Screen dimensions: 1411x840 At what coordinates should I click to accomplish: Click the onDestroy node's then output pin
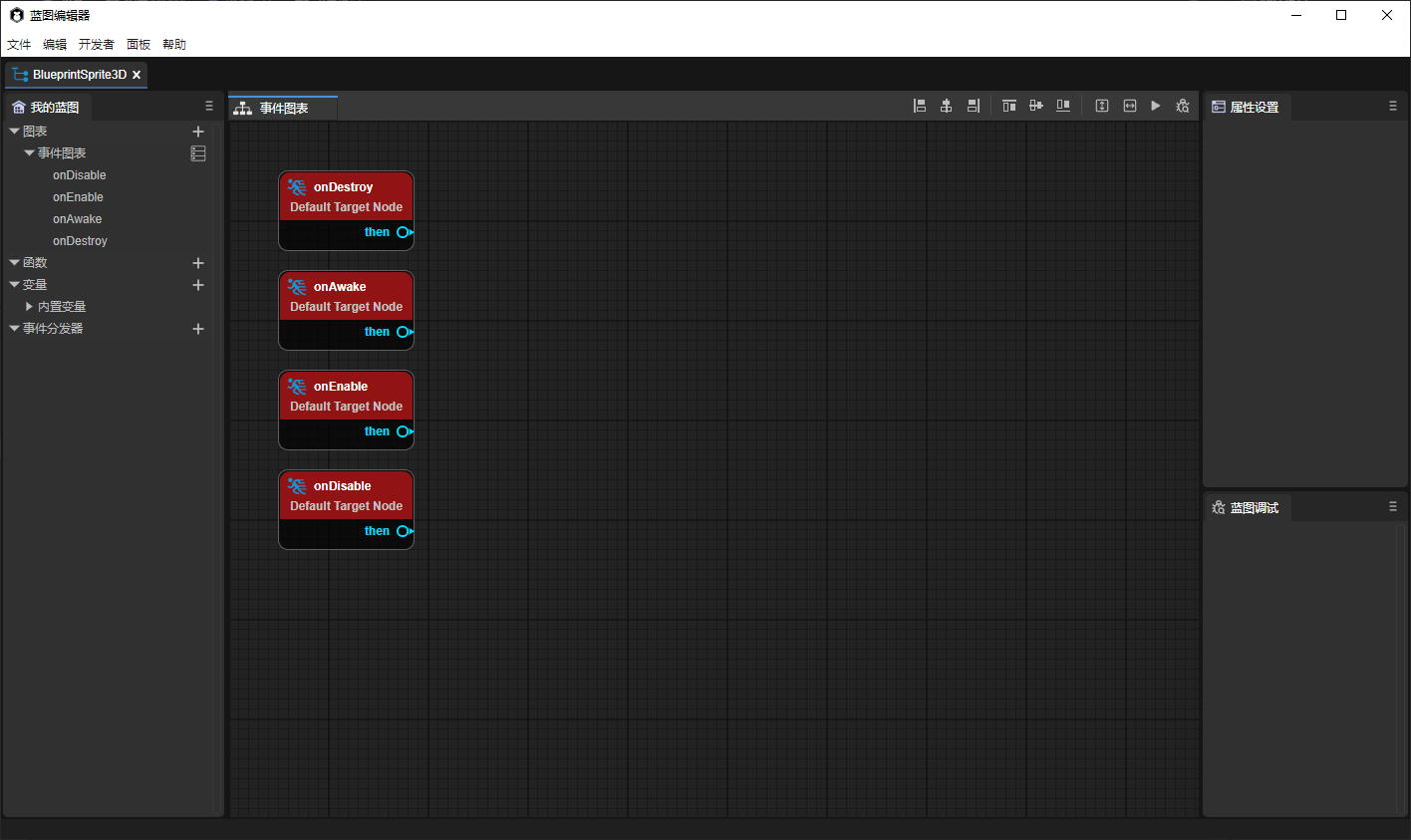tap(404, 232)
